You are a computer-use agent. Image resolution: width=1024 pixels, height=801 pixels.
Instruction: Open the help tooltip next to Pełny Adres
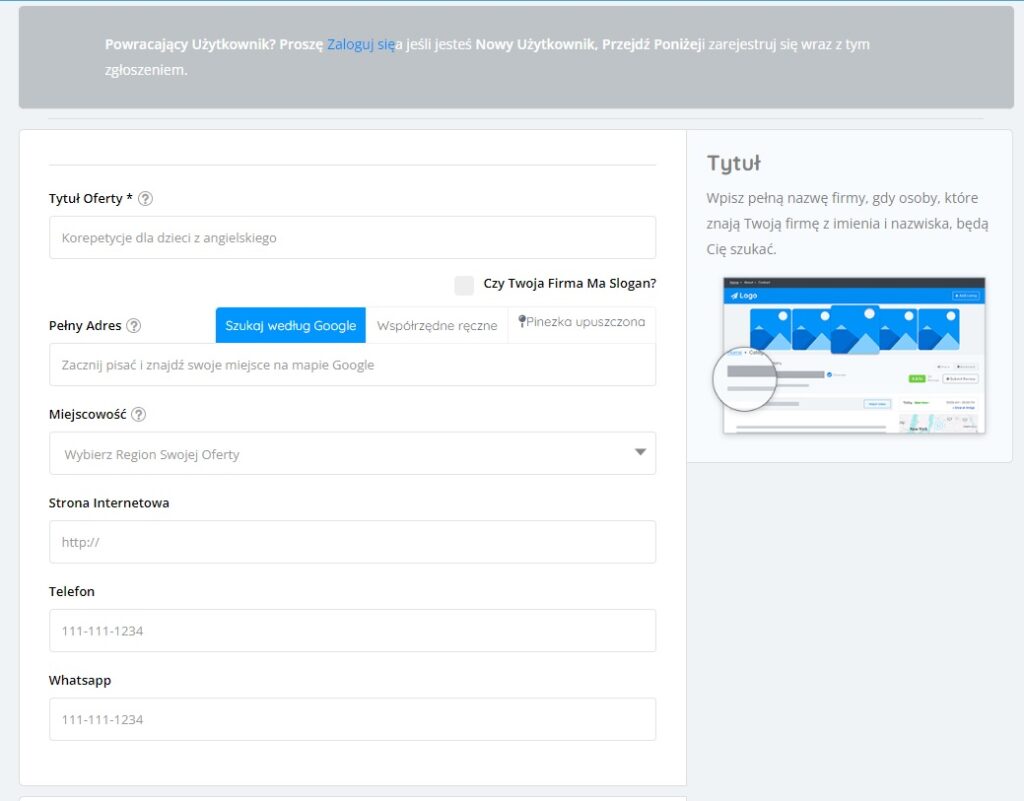pos(134,325)
